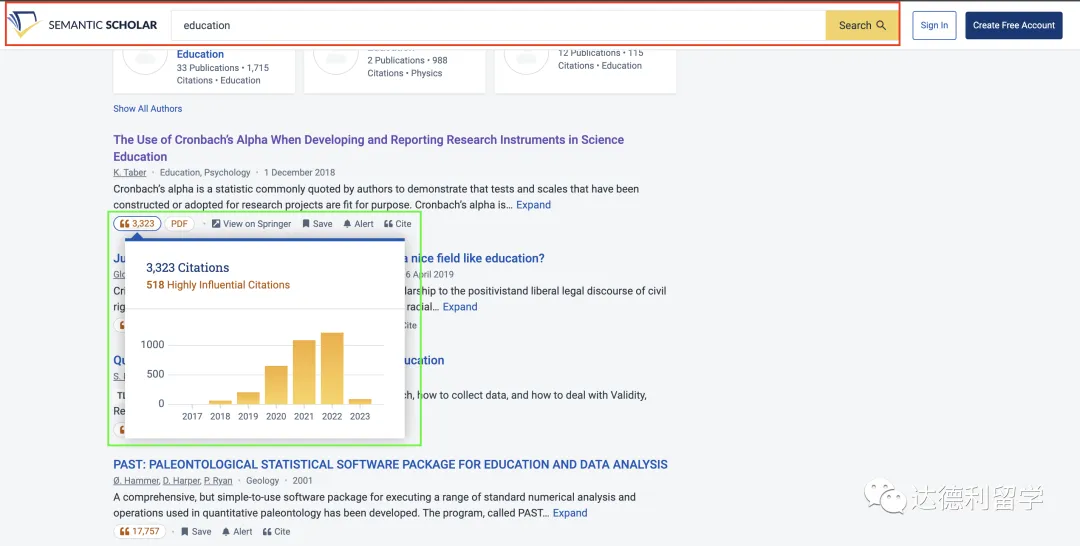Click the 3,323 citations badge

click(x=137, y=224)
